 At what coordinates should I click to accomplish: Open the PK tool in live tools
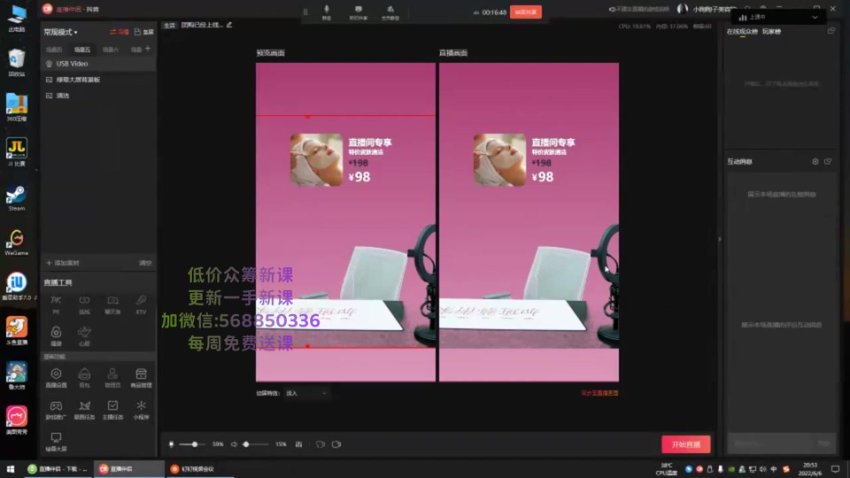coord(56,305)
